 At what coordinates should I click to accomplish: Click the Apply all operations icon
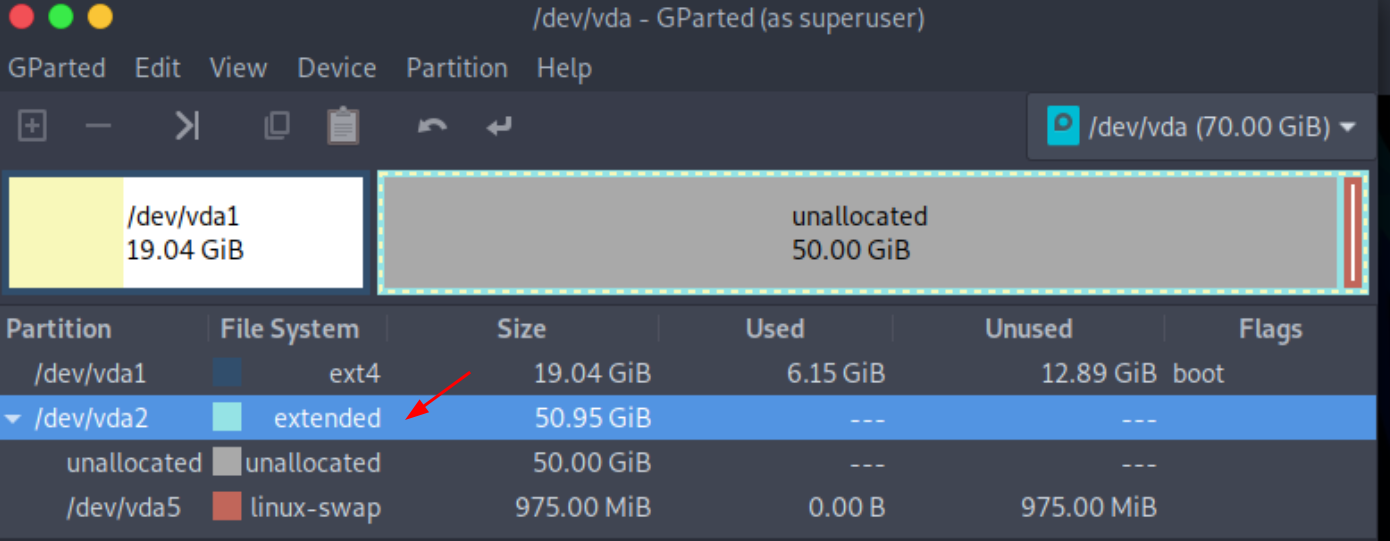(x=499, y=126)
